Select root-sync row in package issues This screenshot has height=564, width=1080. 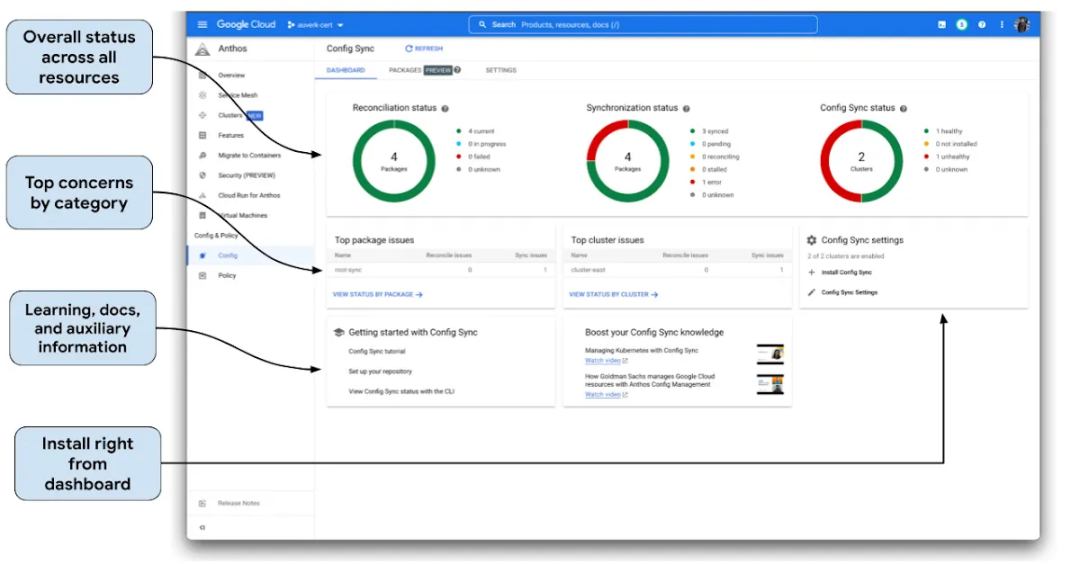click(441, 270)
